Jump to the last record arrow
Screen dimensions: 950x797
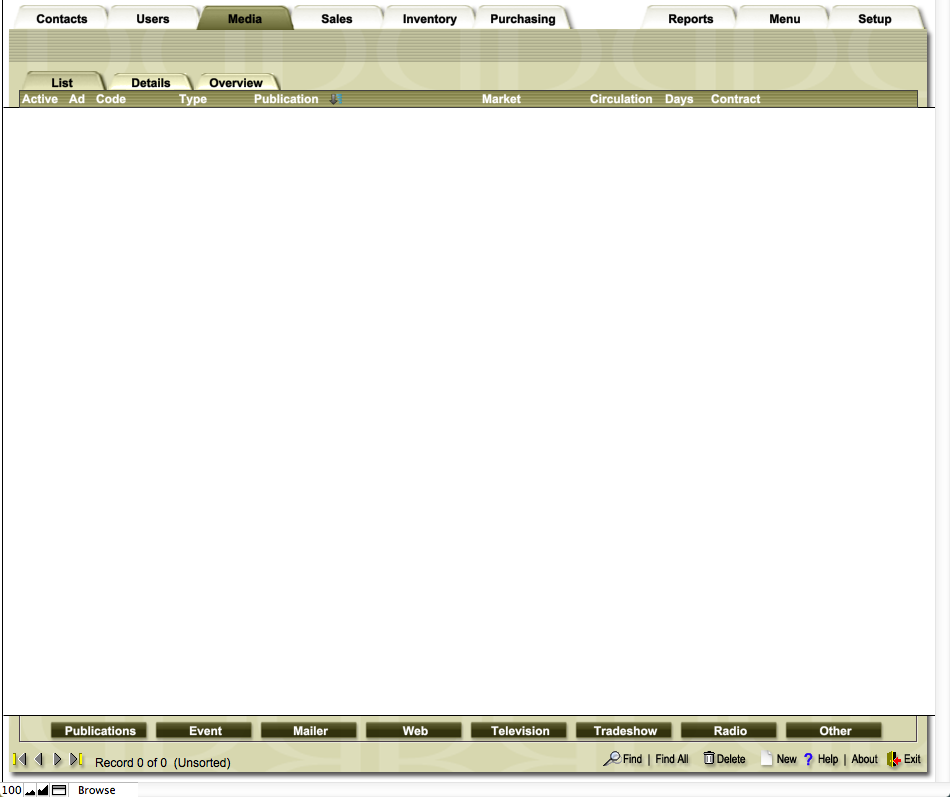77,760
